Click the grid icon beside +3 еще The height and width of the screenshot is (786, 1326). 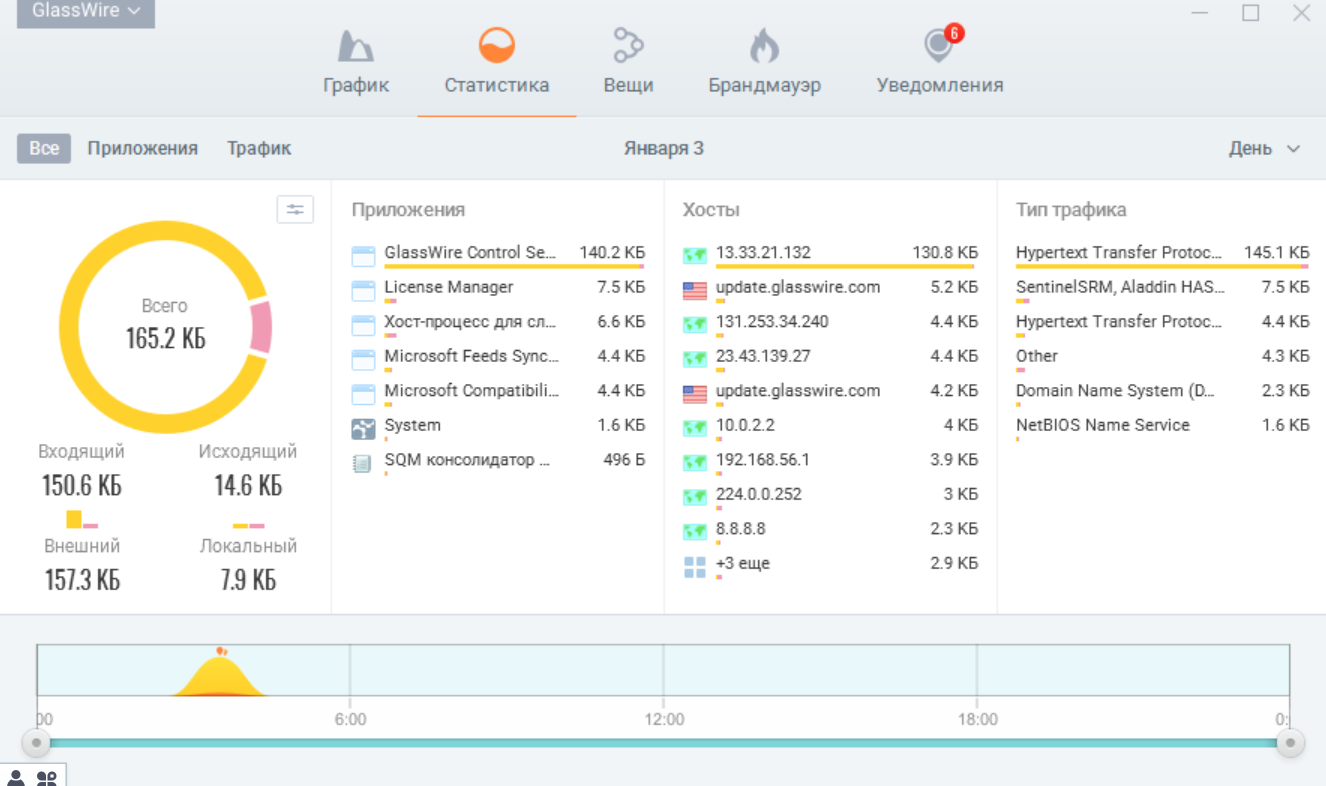click(x=695, y=567)
